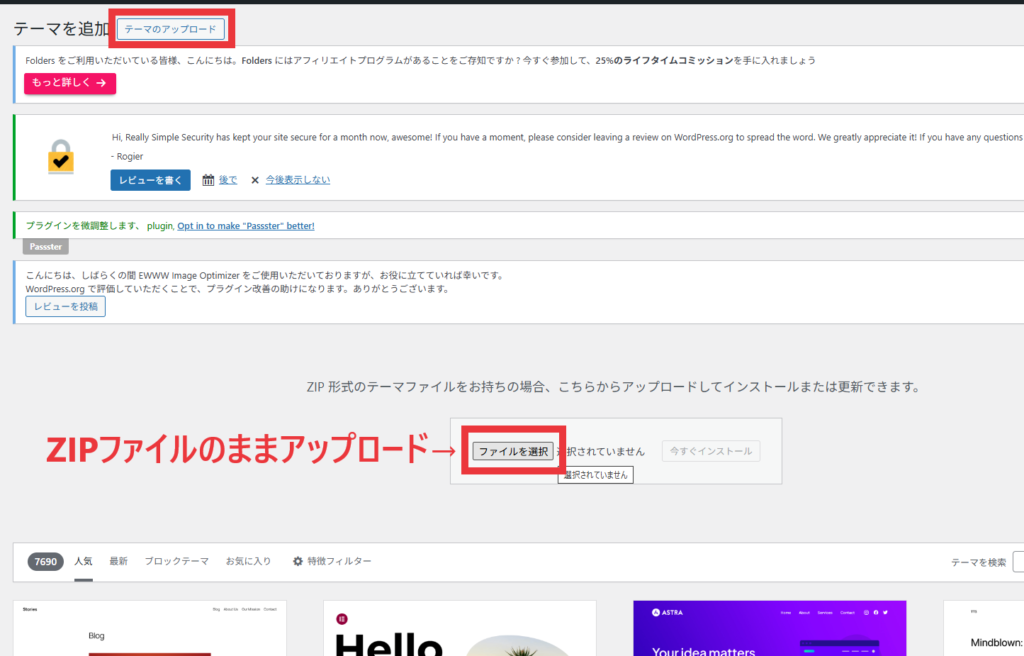Click the 今すぐインストール button
1024x656 pixels.
point(711,452)
